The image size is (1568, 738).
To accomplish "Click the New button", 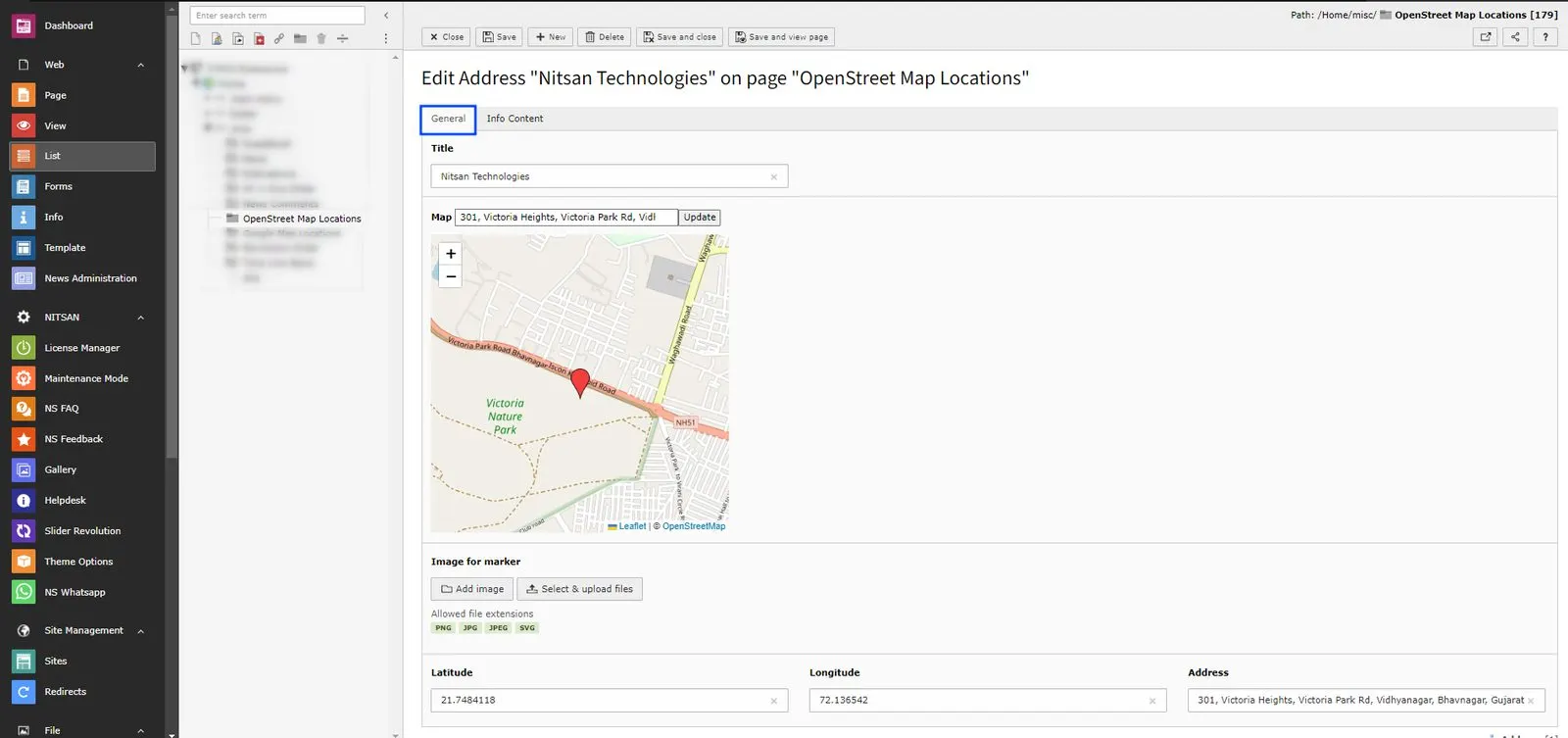I will [x=551, y=37].
